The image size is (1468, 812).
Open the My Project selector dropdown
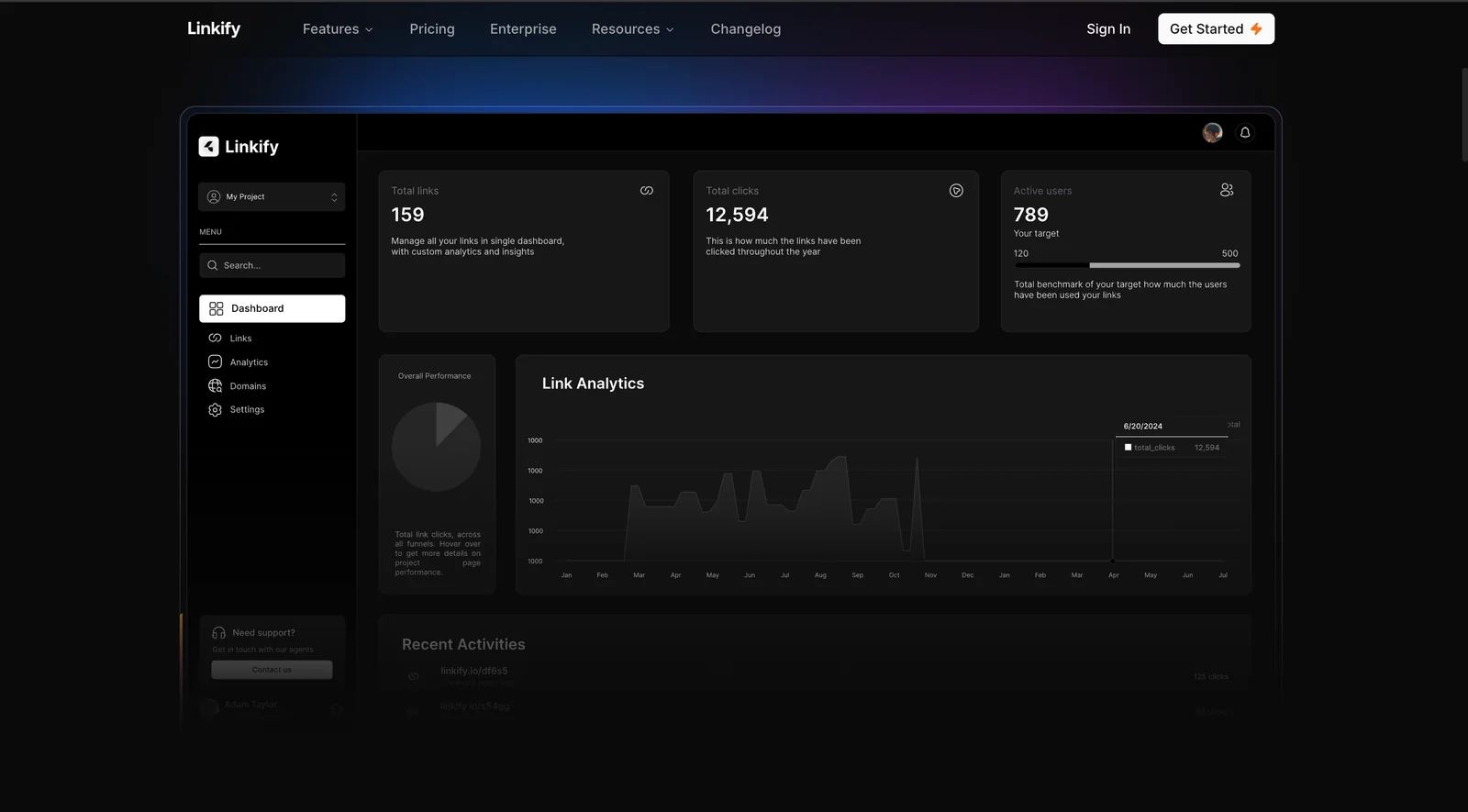point(272,196)
